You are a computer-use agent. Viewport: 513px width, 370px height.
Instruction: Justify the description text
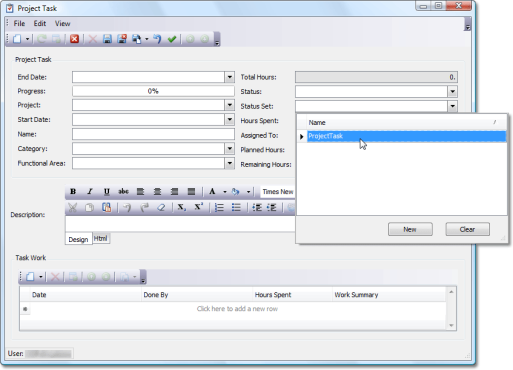tap(191, 192)
